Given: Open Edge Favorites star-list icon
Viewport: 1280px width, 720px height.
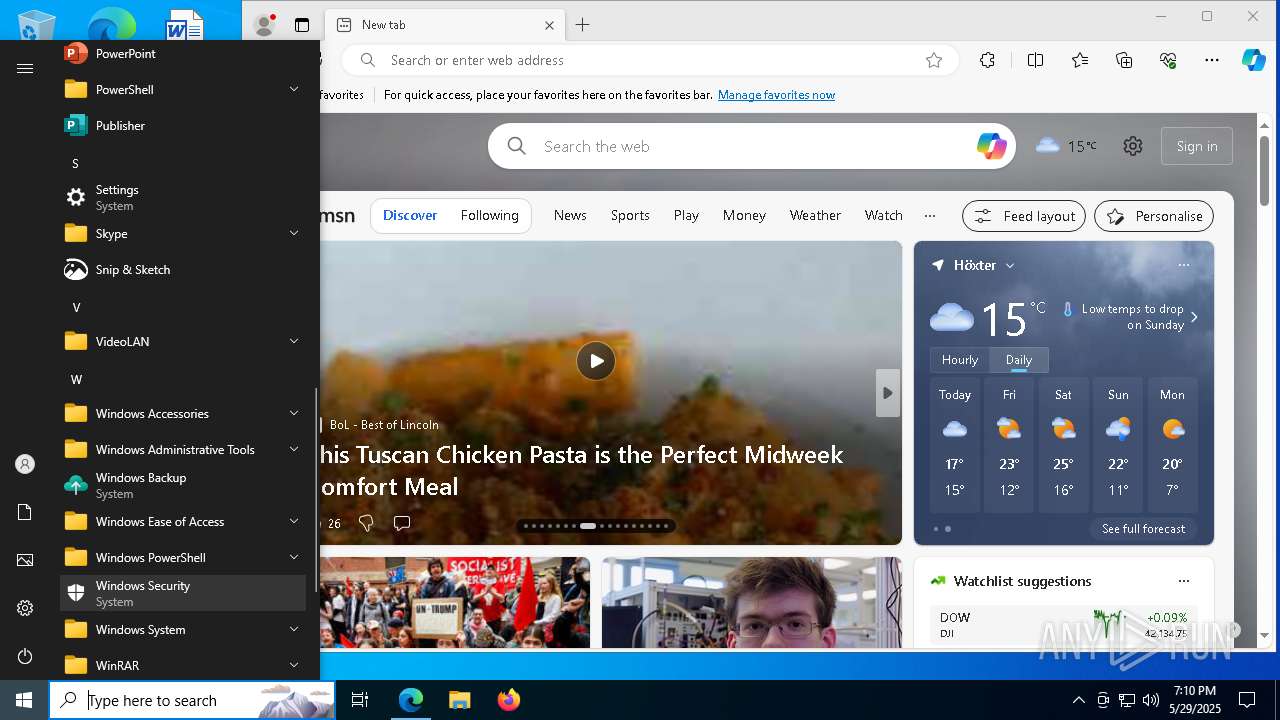Looking at the screenshot, I should (1080, 60).
